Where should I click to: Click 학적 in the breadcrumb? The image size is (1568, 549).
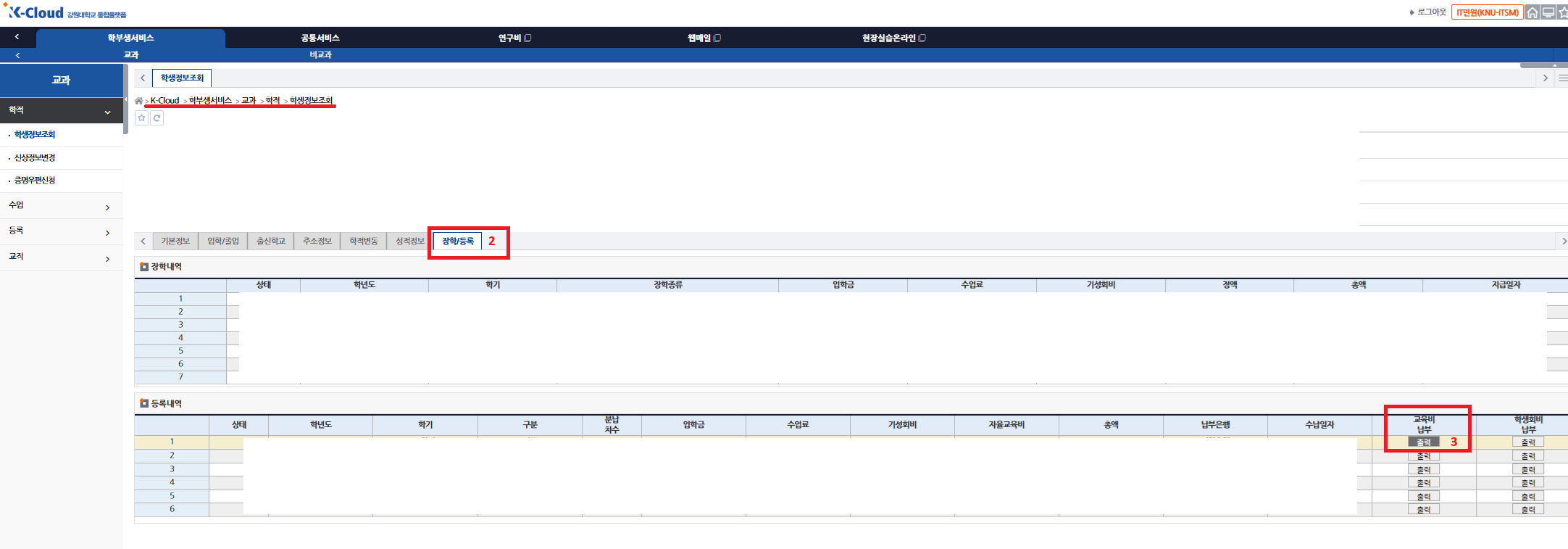pos(272,101)
